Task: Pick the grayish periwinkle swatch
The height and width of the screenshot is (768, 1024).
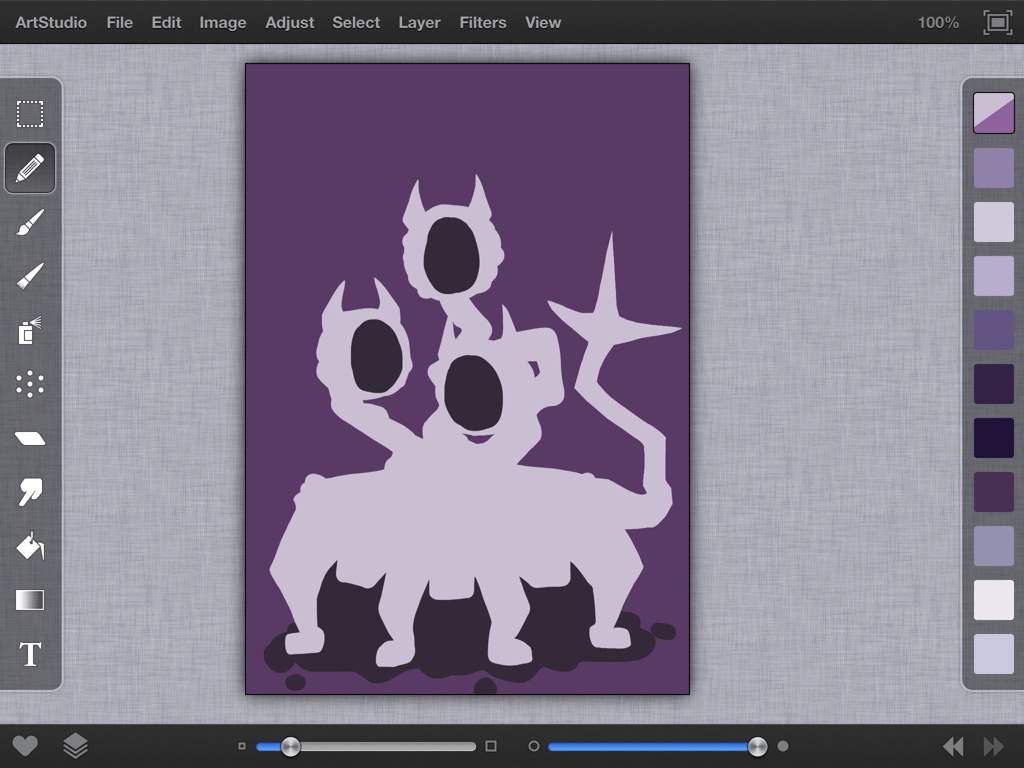Action: [x=993, y=546]
